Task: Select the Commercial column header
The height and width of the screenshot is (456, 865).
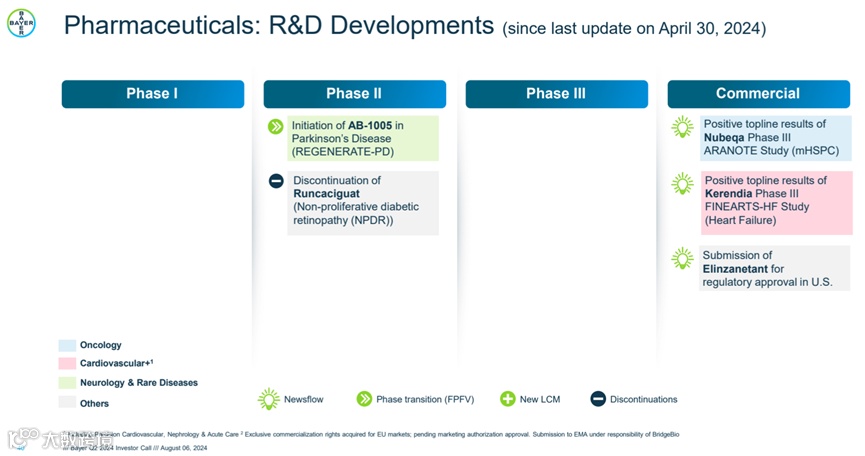Action: click(759, 94)
